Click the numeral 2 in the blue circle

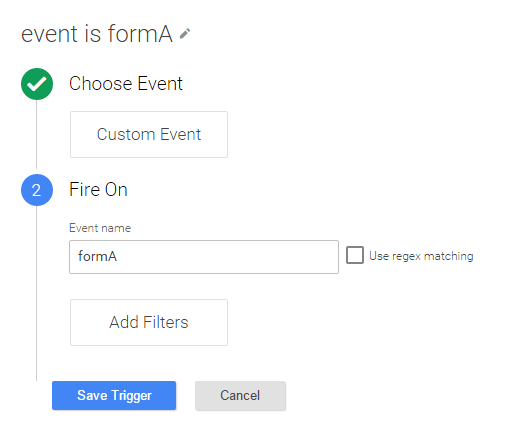[36, 190]
